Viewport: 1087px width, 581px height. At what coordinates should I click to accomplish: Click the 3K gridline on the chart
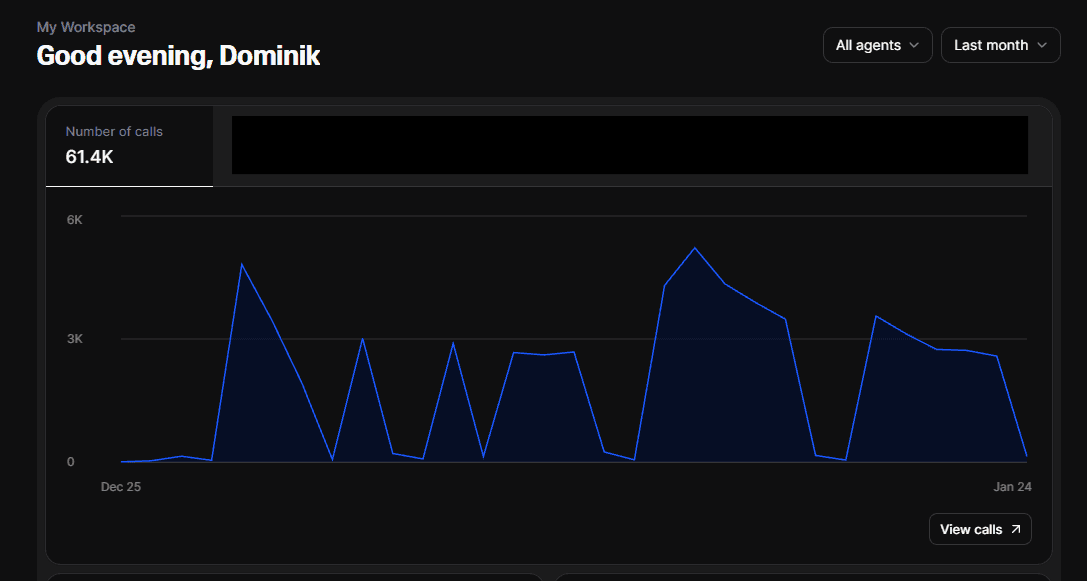[x=570, y=338]
